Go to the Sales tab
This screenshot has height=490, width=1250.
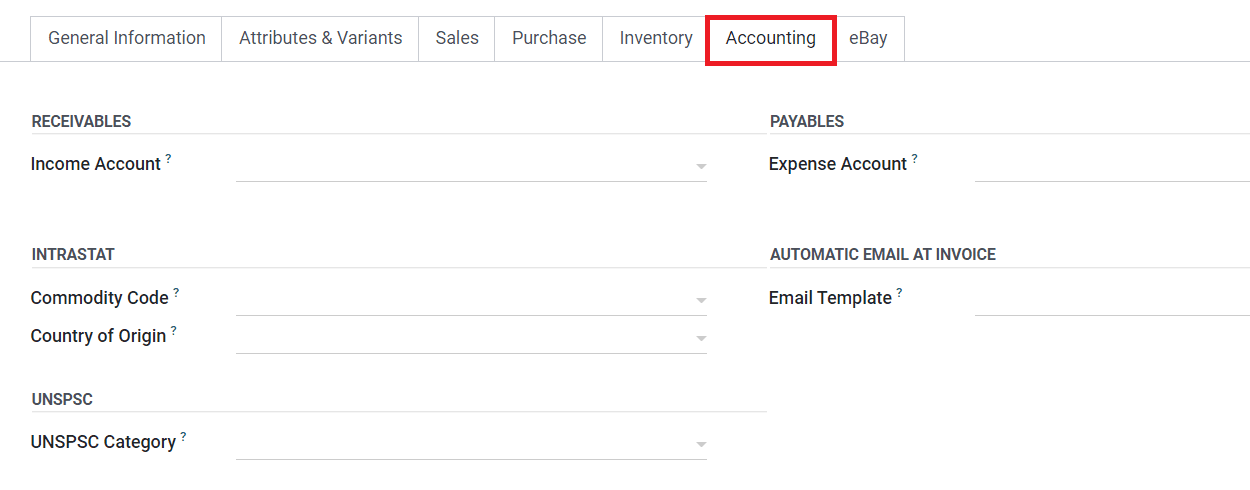(x=457, y=38)
